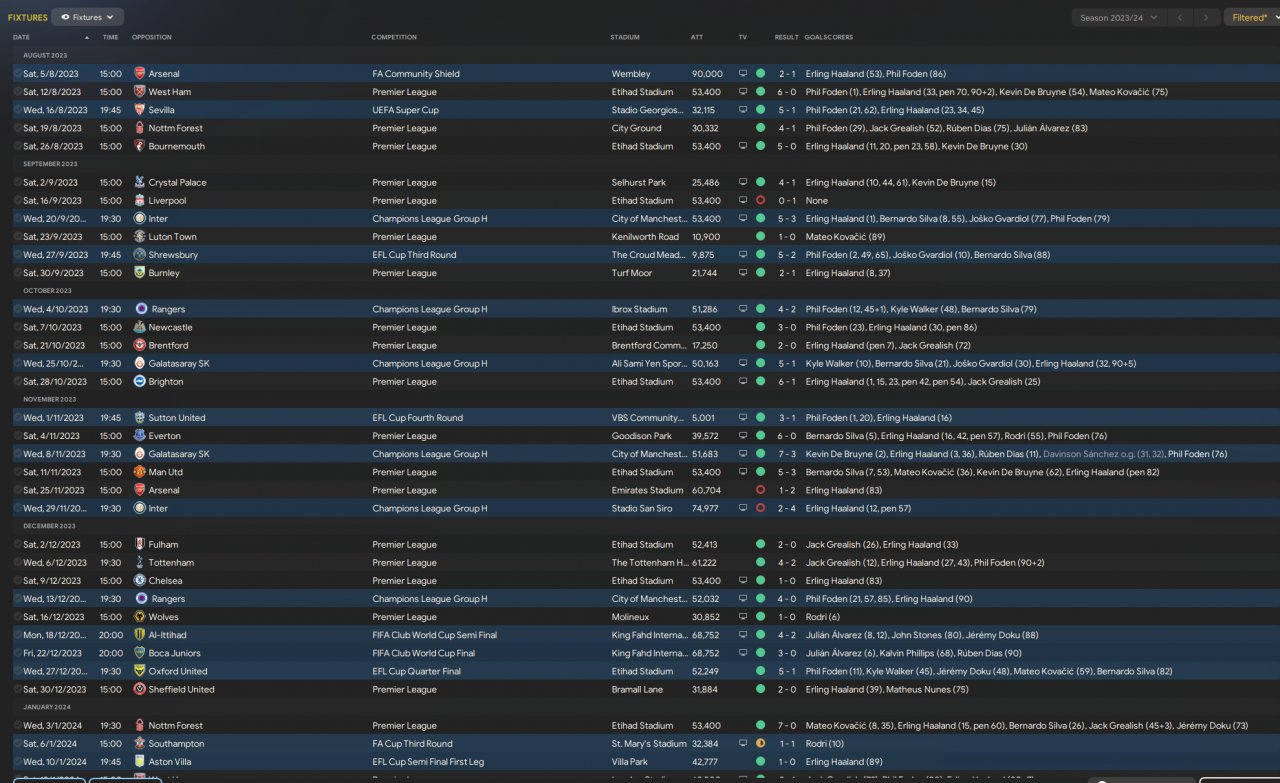Click the Brighton club badge
This screenshot has height=783, width=1280.
(x=139, y=382)
